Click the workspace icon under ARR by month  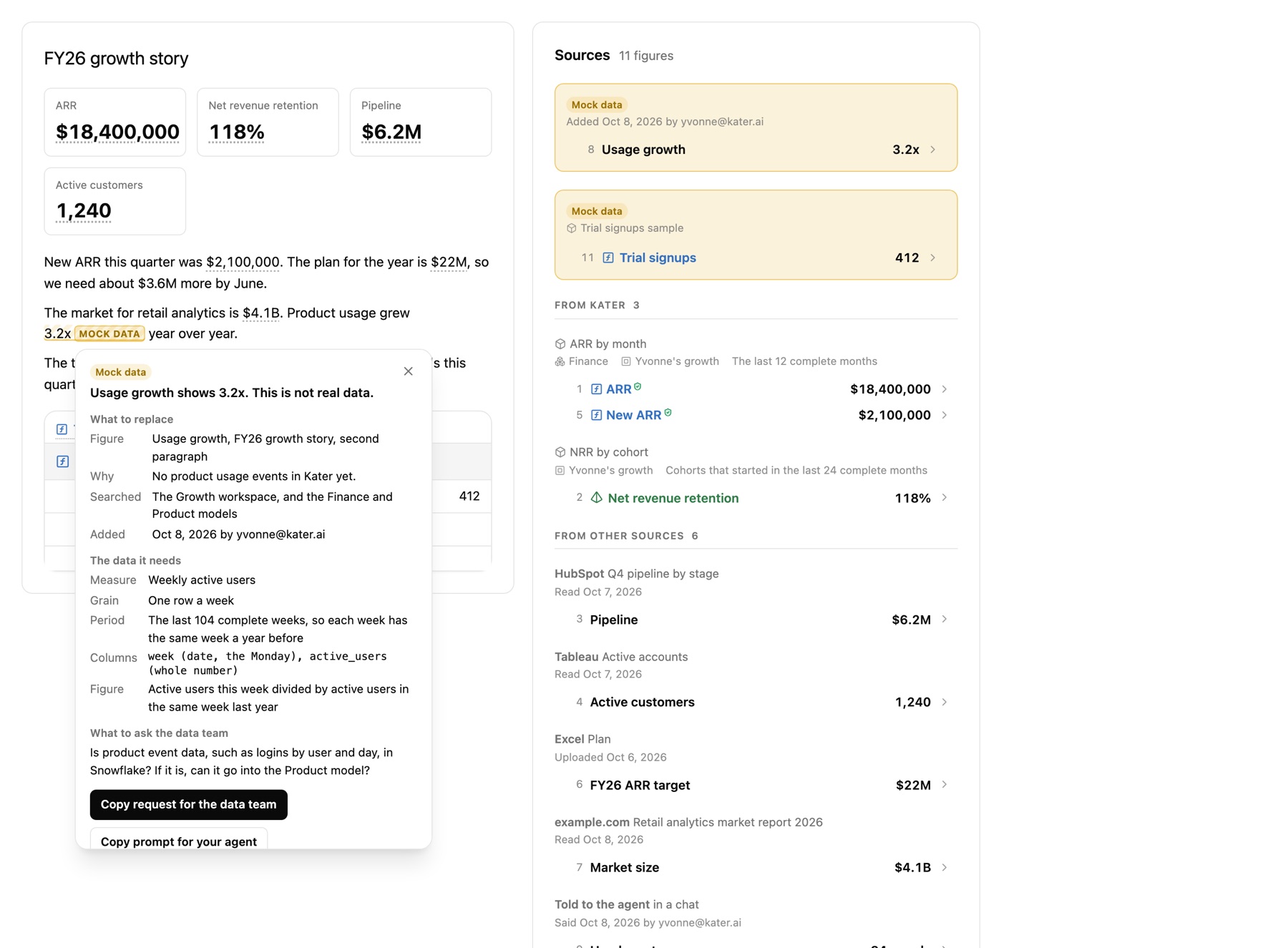[x=626, y=361]
